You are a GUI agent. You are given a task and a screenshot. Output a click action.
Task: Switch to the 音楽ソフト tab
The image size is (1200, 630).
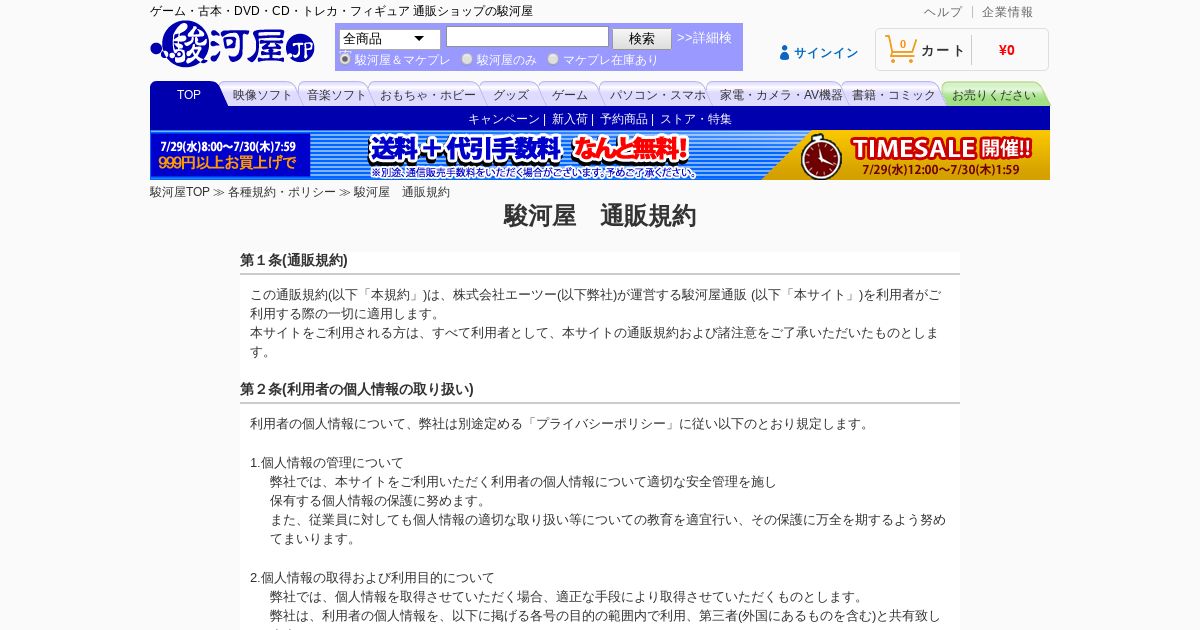point(337,95)
